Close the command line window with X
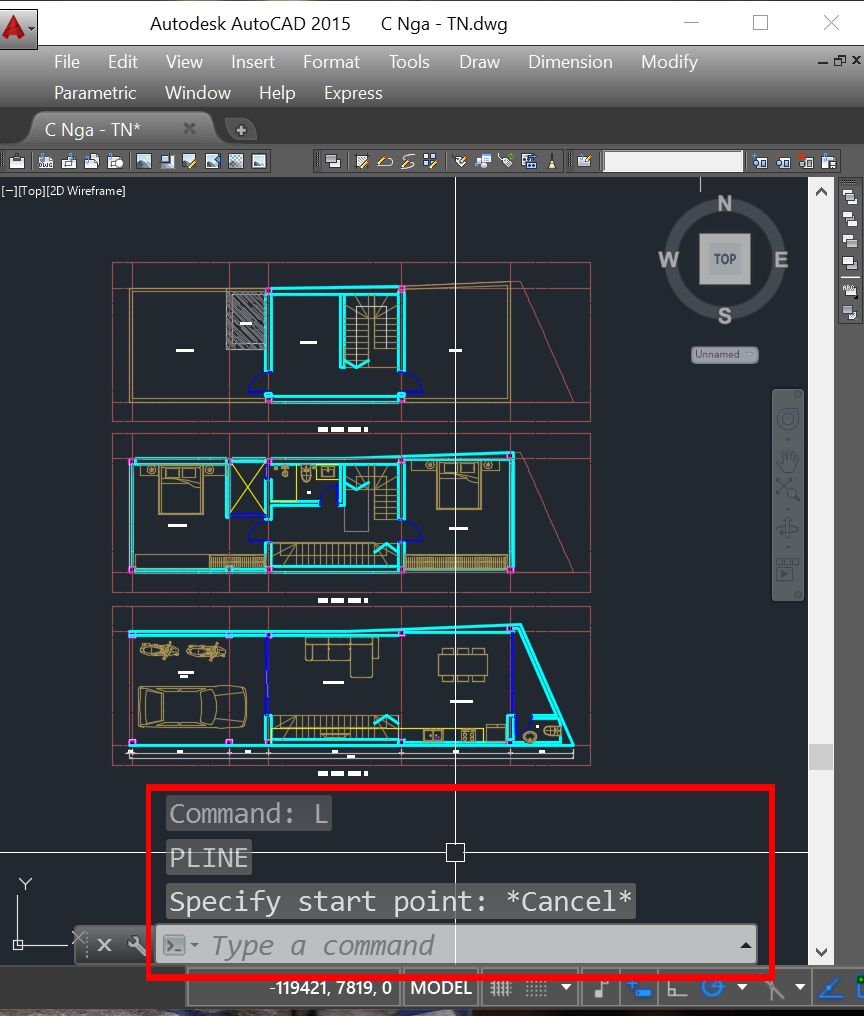Image resolution: width=864 pixels, height=1016 pixels. (x=104, y=945)
